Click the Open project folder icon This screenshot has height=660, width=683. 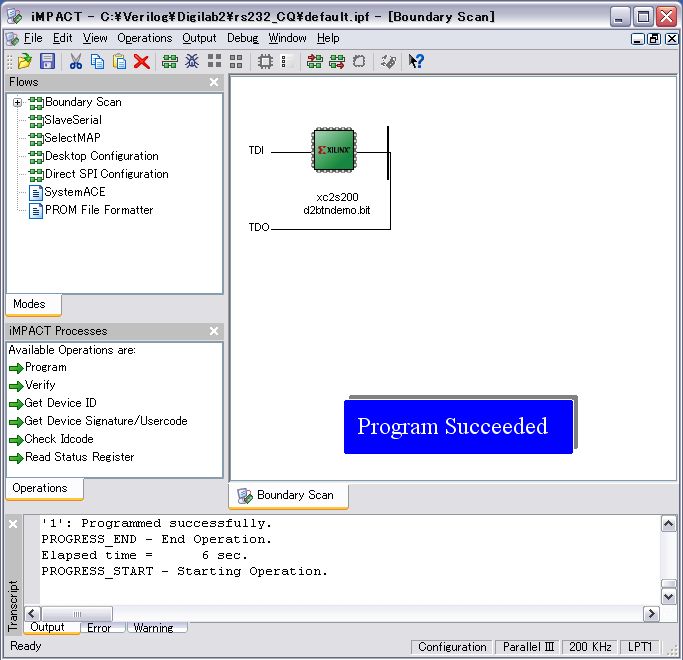tap(25, 62)
